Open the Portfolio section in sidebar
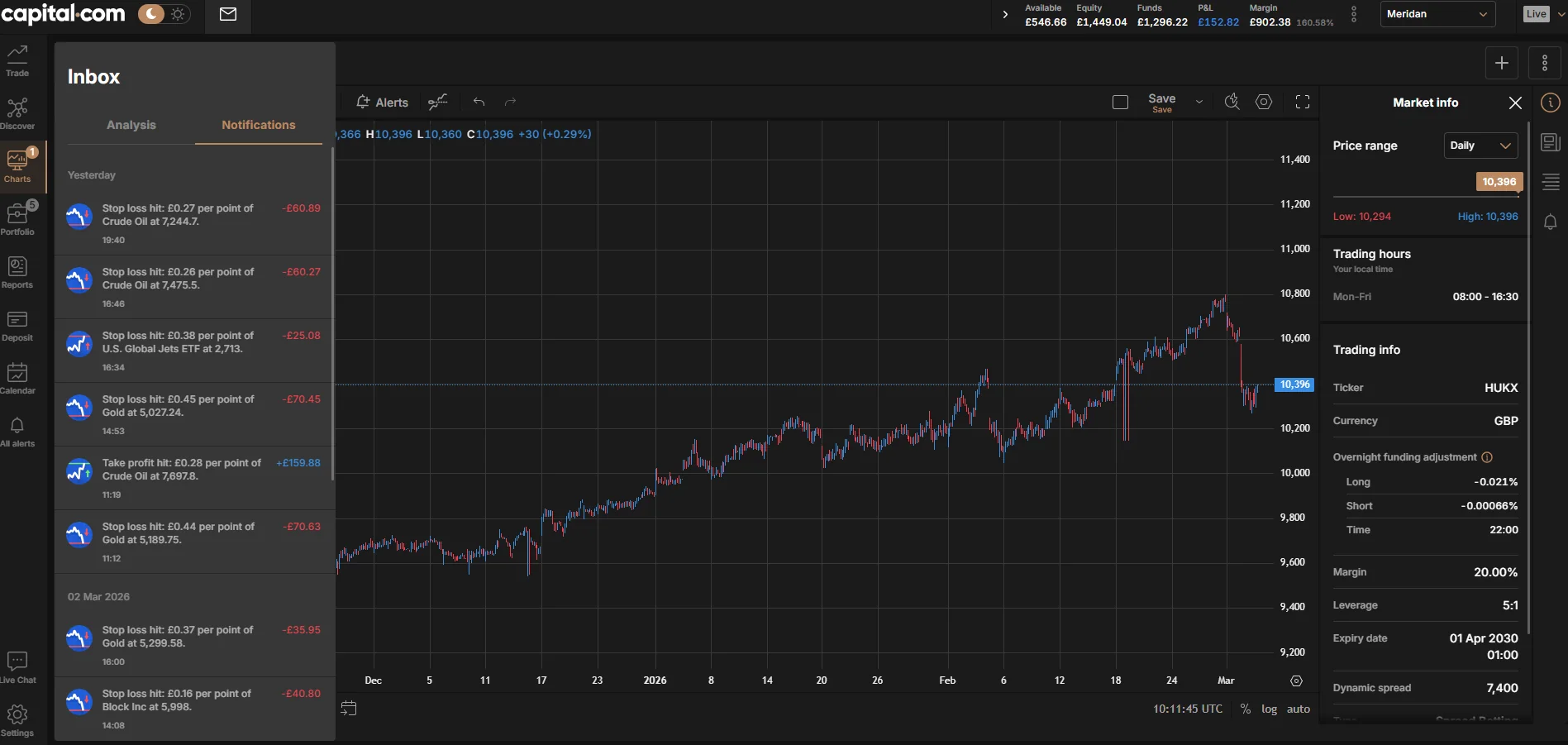Screen dimensions: 1568x745 click(17, 217)
